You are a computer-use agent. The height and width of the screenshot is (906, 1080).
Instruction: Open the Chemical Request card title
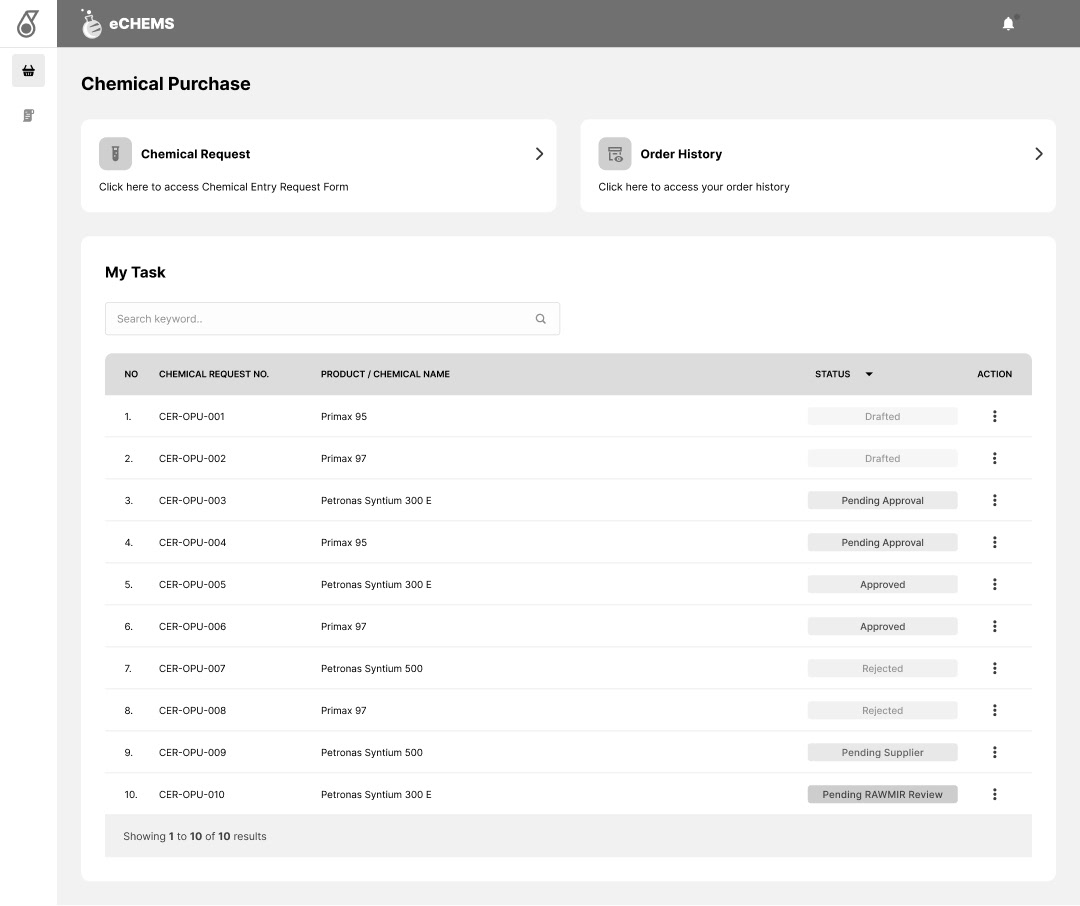tap(196, 154)
